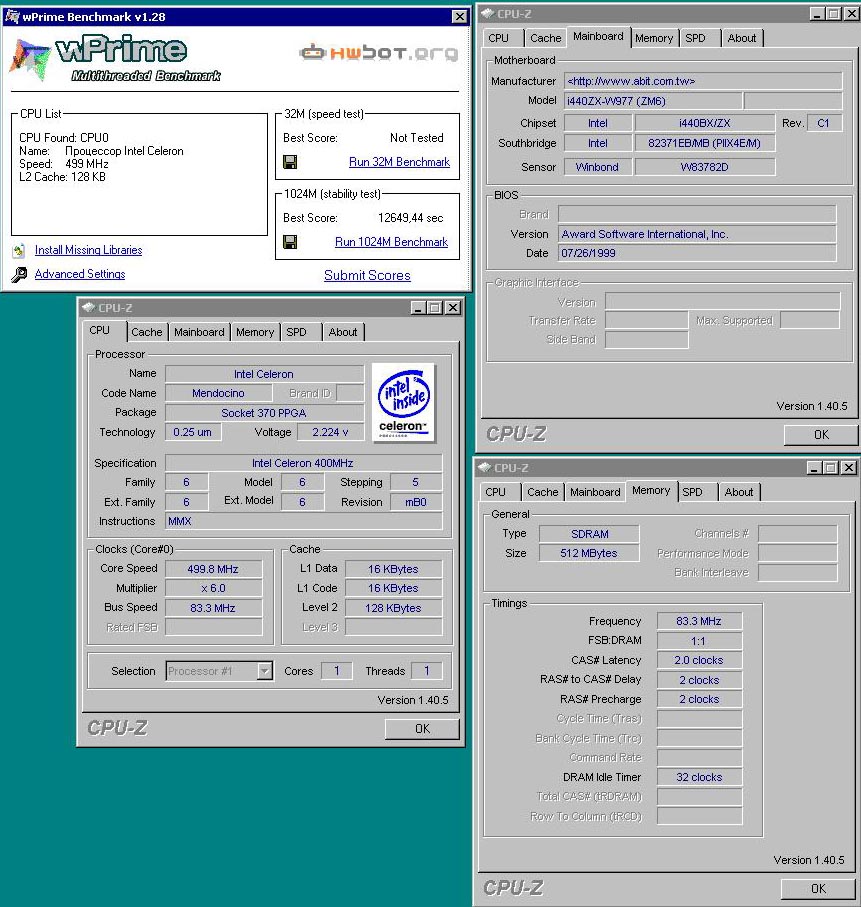Minimize the CPU-Z CPU window
This screenshot has width=861, height=907.
418,308
